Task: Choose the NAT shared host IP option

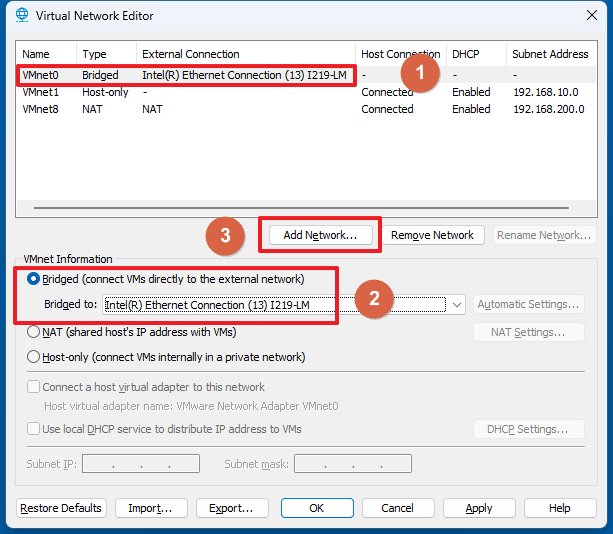Action: (x=34, y=332)
